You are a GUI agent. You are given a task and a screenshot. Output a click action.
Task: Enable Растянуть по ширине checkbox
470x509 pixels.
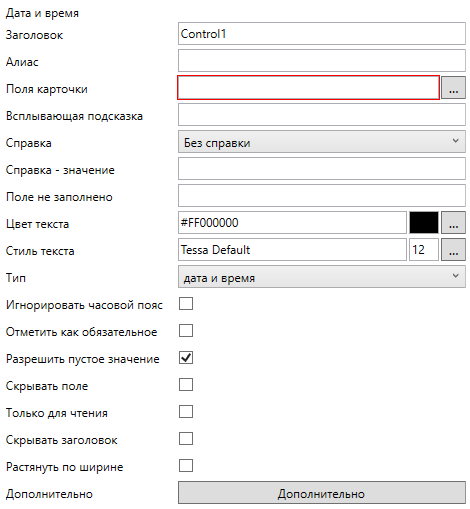pos(186,466)
